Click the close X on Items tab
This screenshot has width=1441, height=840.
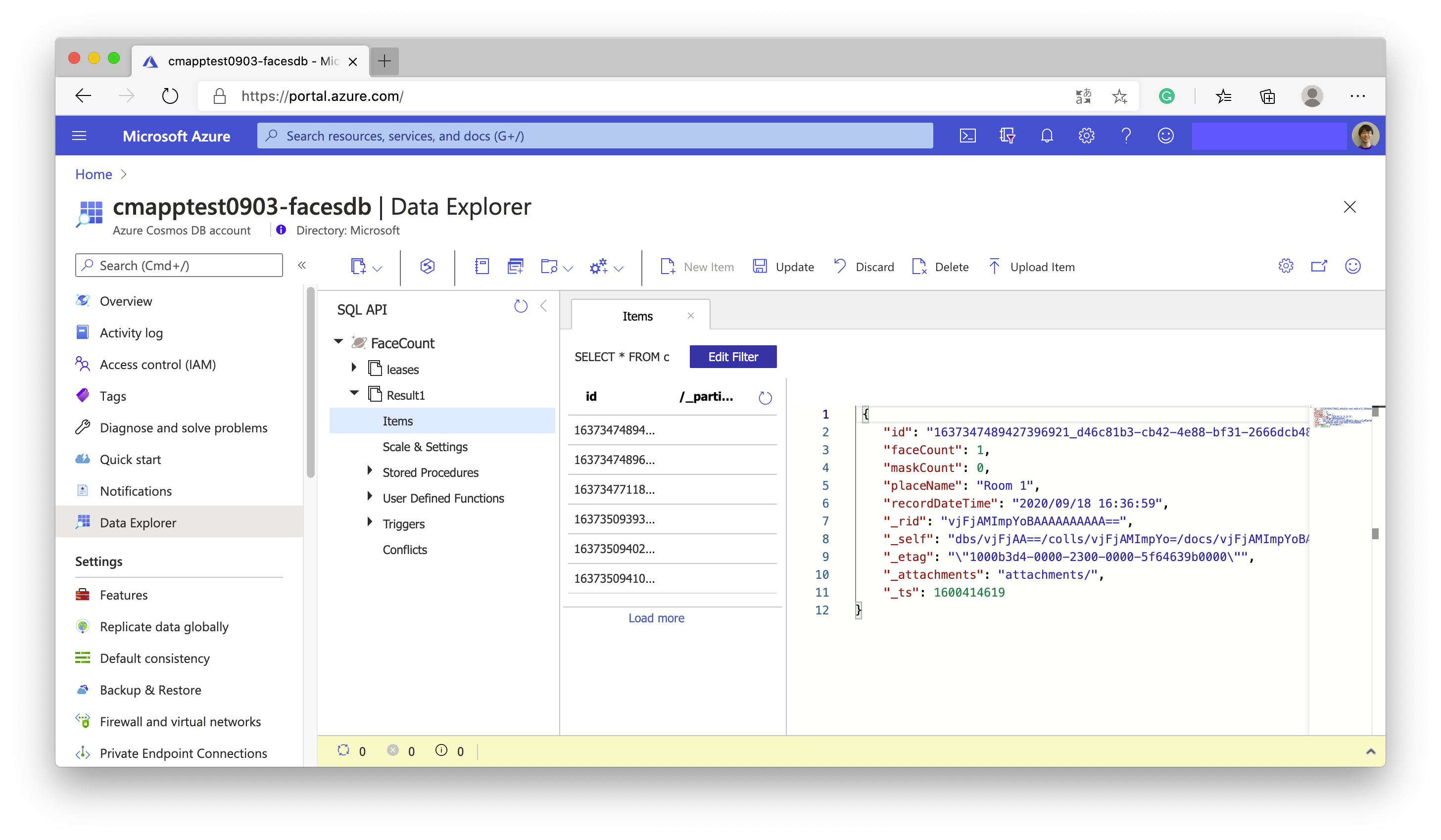pos(690,317)
